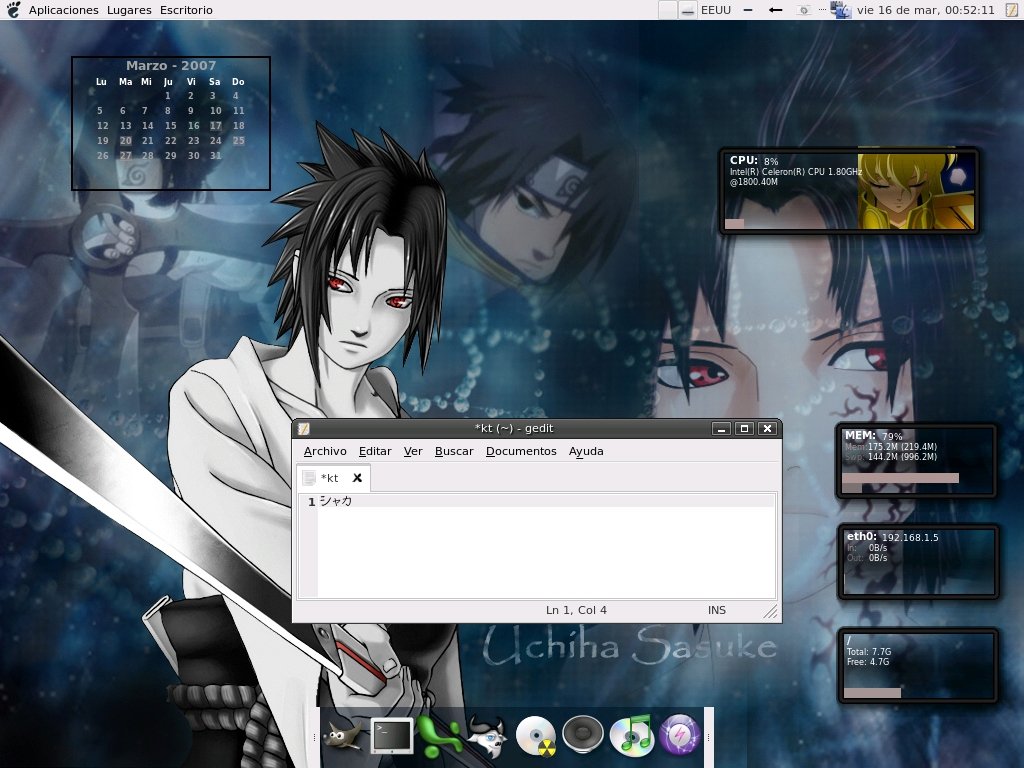Select day 17 in the calendar desklet
This screenshot has width=1024, height=768.
pyautogui.click(x=216, y=125)
